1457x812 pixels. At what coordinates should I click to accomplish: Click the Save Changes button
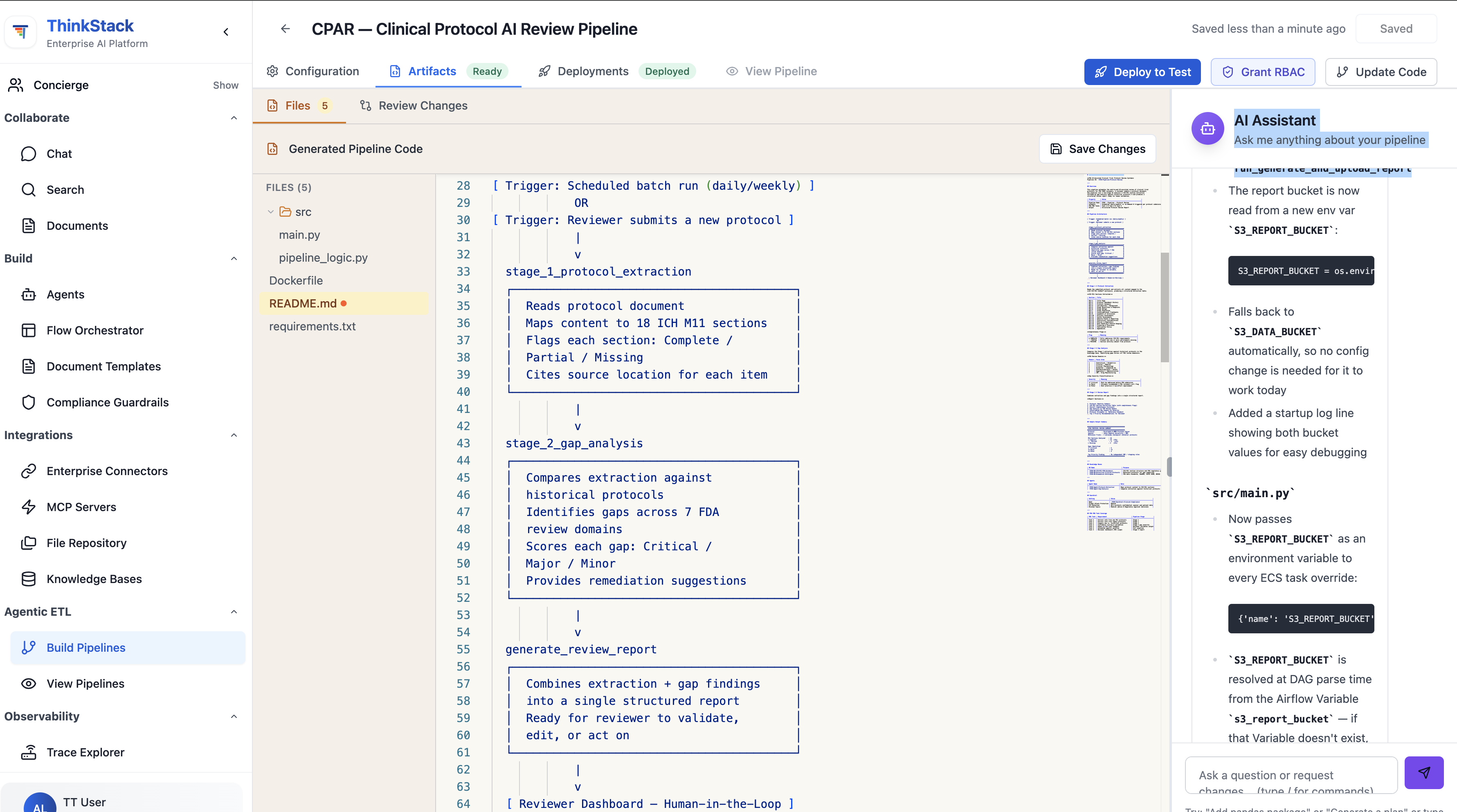pyautogui.click(x=1097, y=149)
